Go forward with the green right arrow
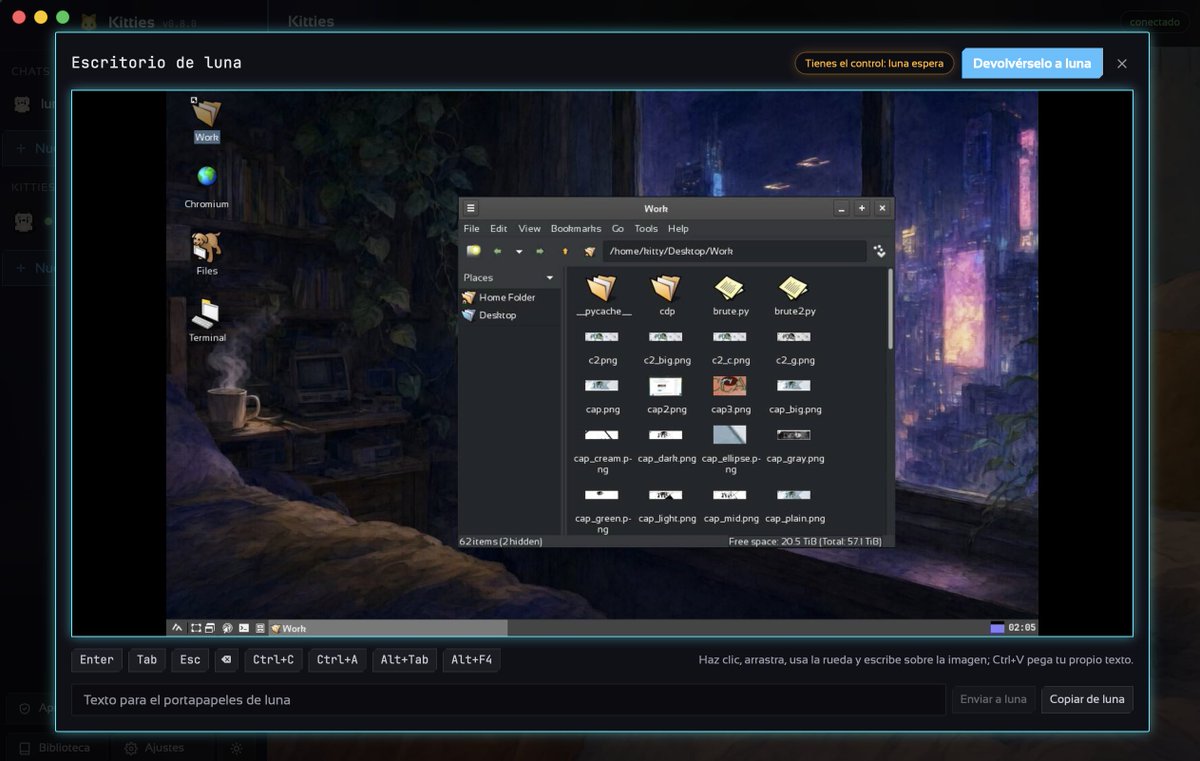Viewport: 1200px width, 761px height. 540,252
